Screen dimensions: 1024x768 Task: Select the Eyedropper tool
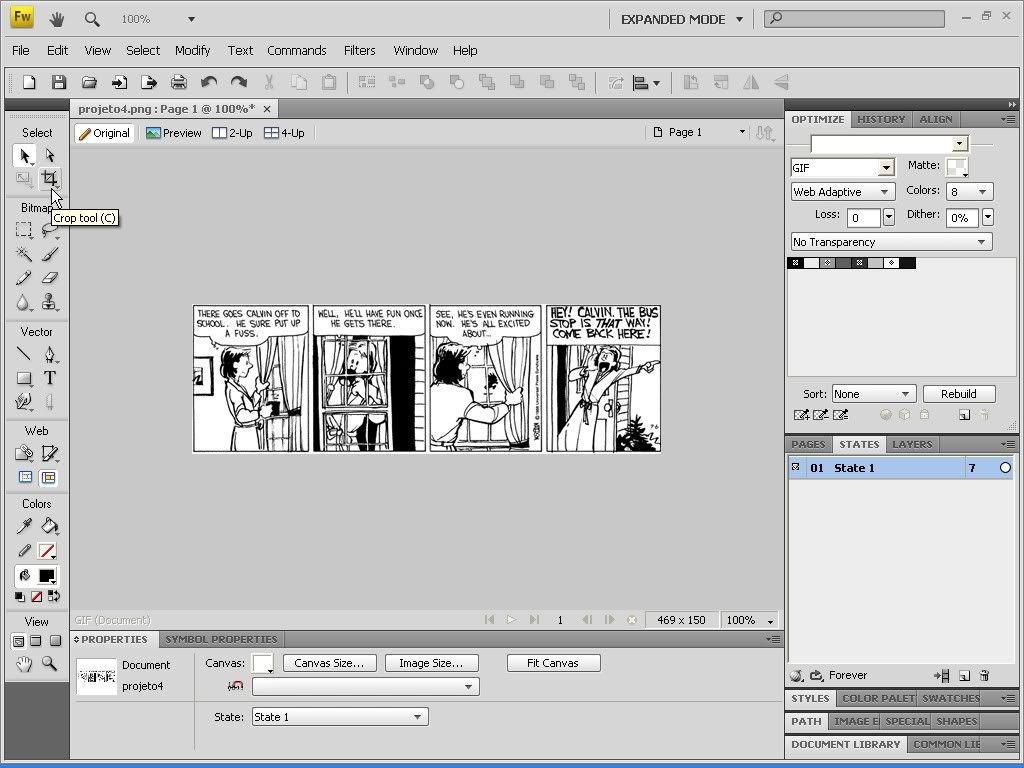(x=24, y=526)
